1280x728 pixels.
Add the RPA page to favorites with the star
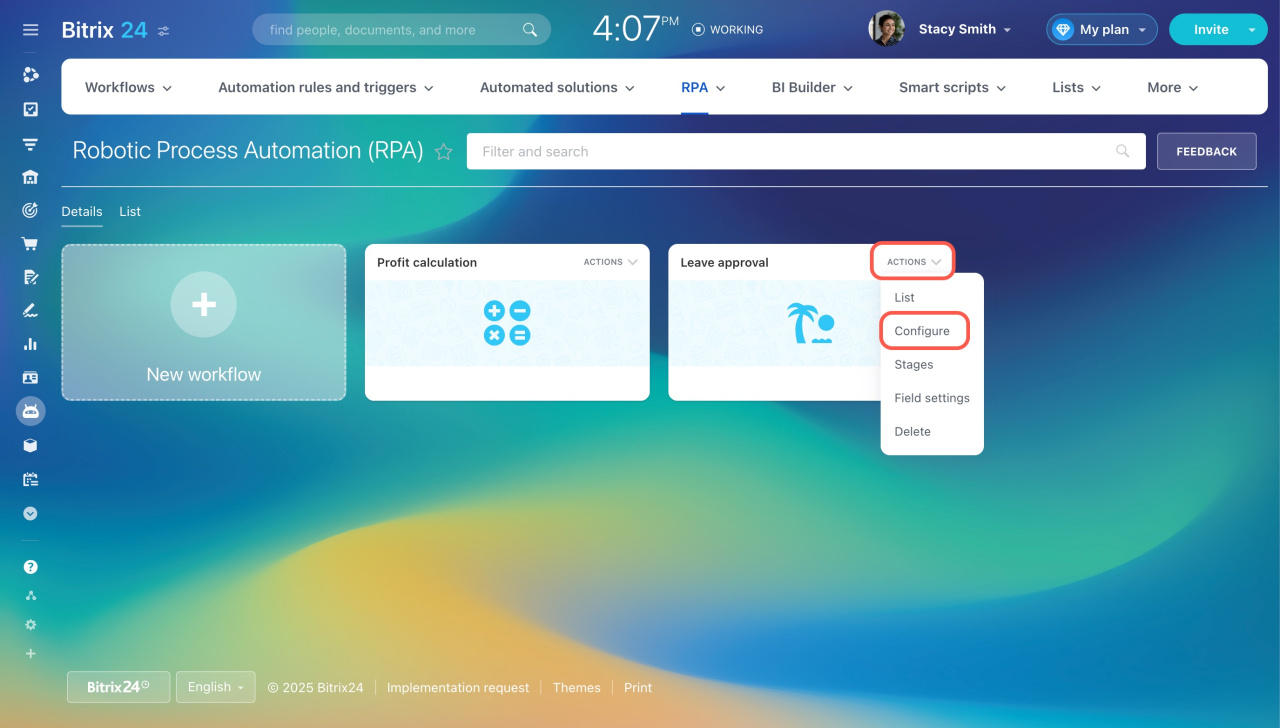pos(444,152)
